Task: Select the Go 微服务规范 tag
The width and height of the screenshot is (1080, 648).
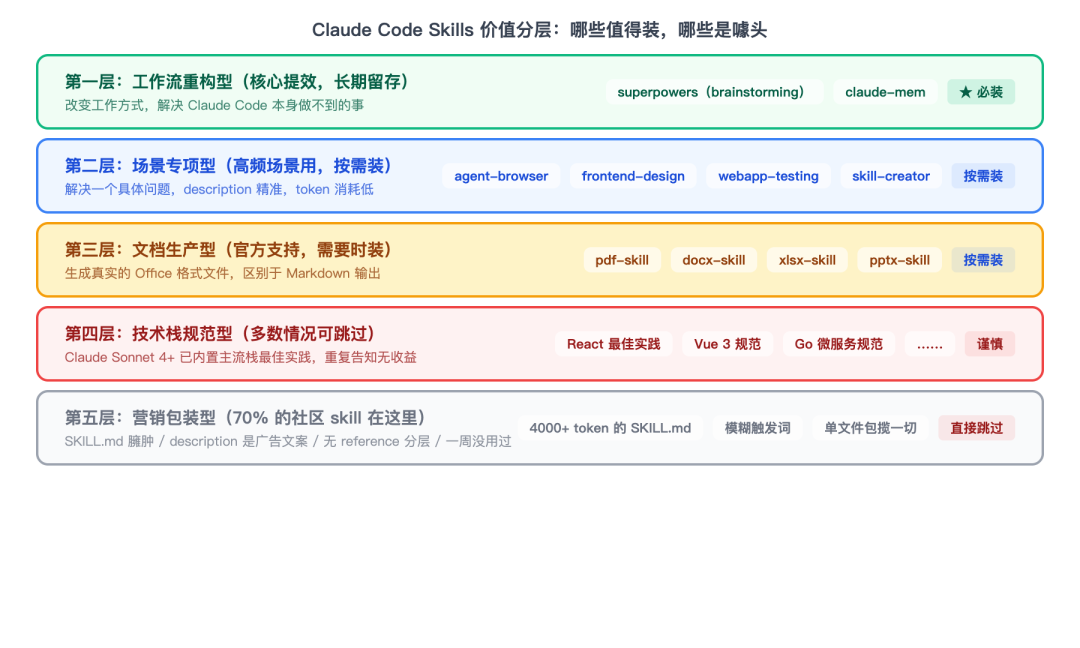Action: (x=839, y=344)
